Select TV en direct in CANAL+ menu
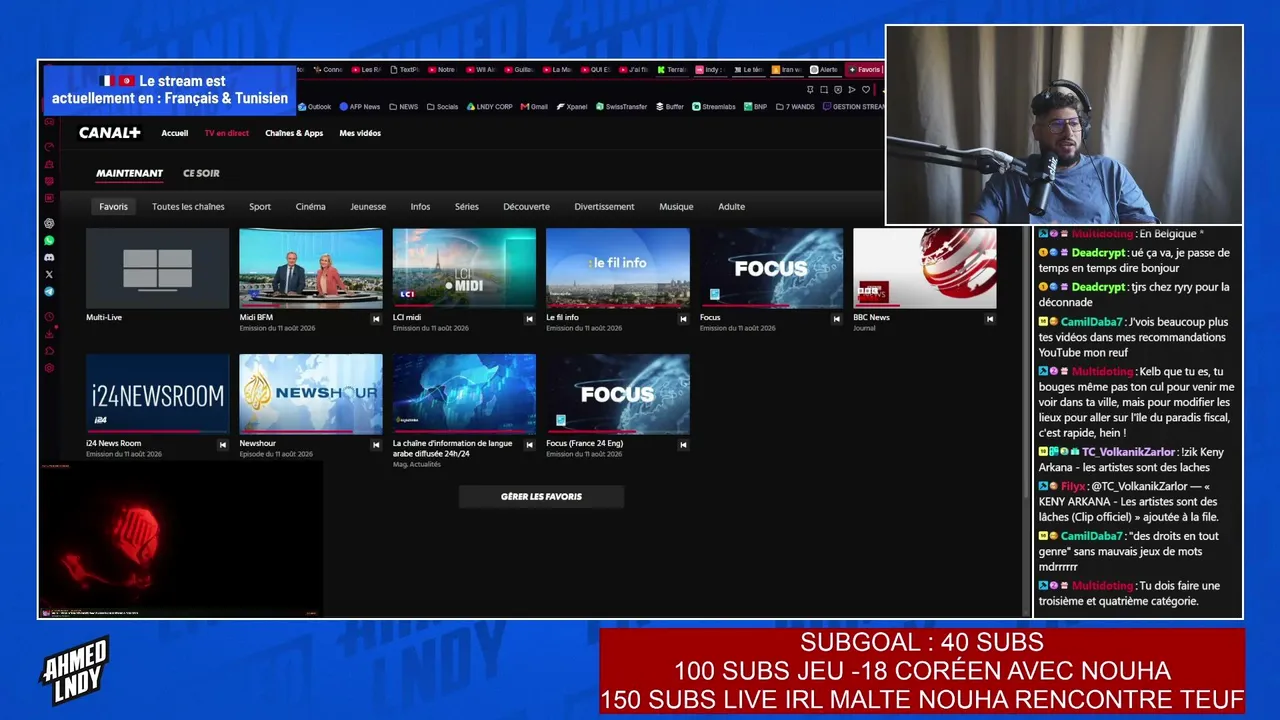Image resolution: width=1280 pixels, height=720 pixels. pyautogui.click(x=227, y=133)
